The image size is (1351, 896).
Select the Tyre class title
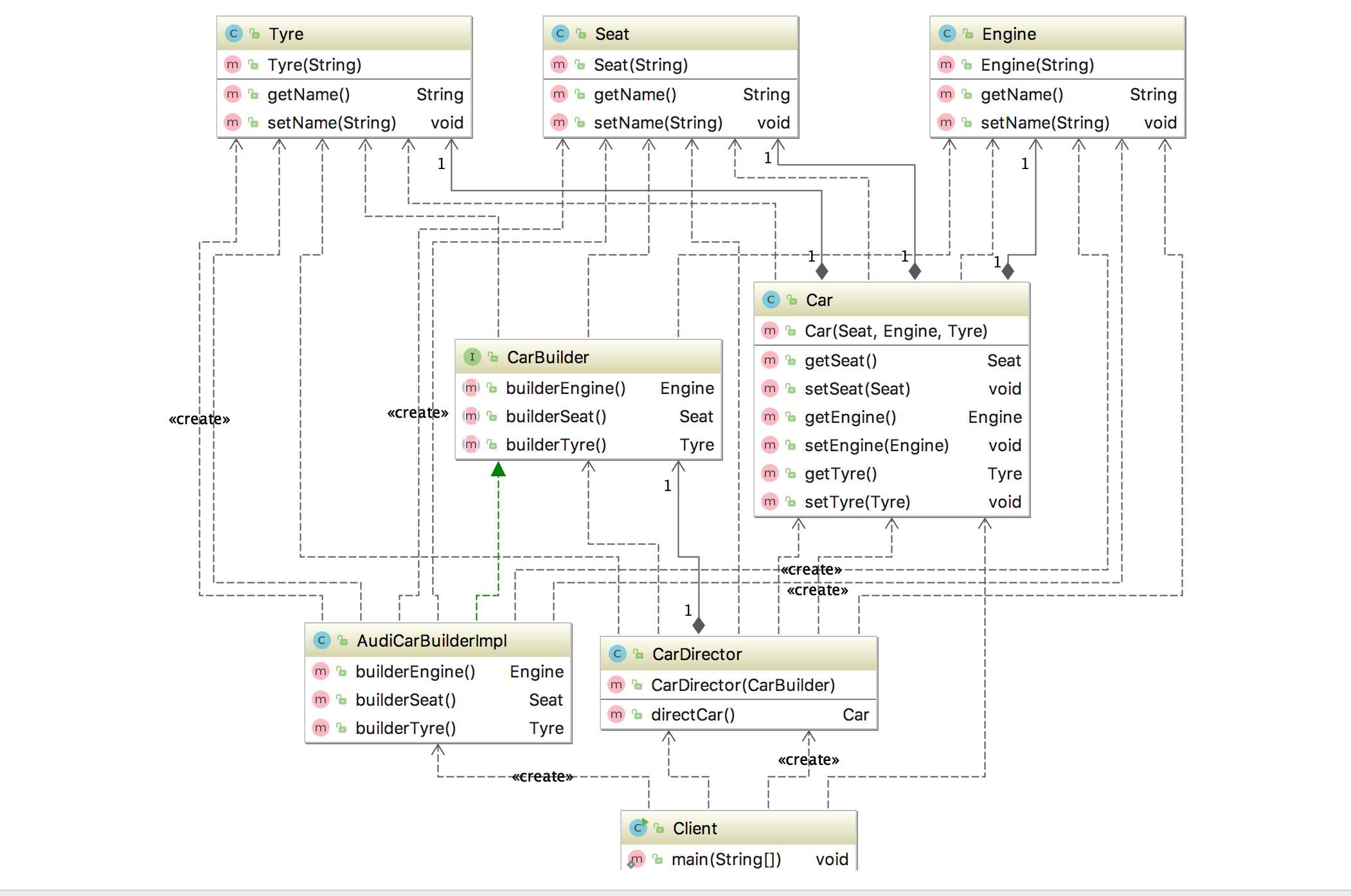286,34
